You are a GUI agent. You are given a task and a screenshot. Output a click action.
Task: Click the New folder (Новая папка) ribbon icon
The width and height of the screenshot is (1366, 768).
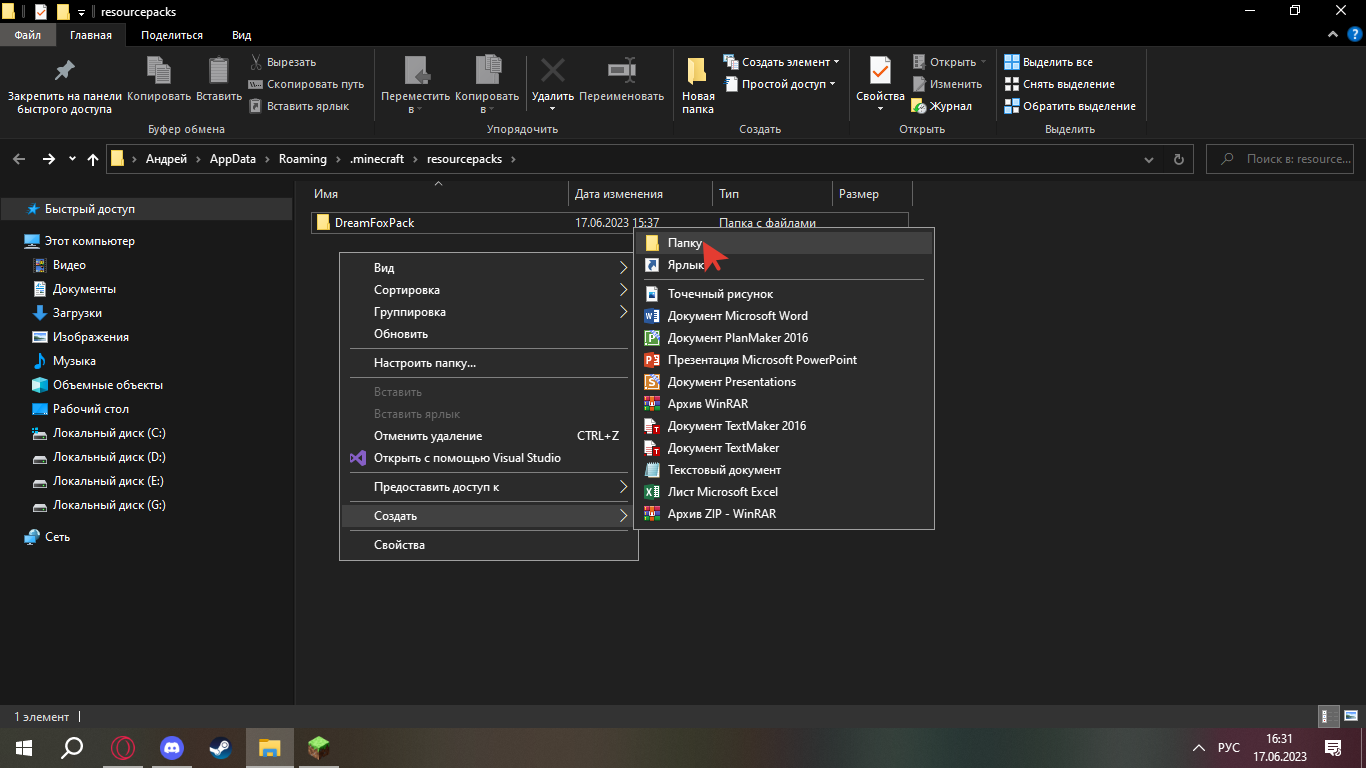[698, 72]
